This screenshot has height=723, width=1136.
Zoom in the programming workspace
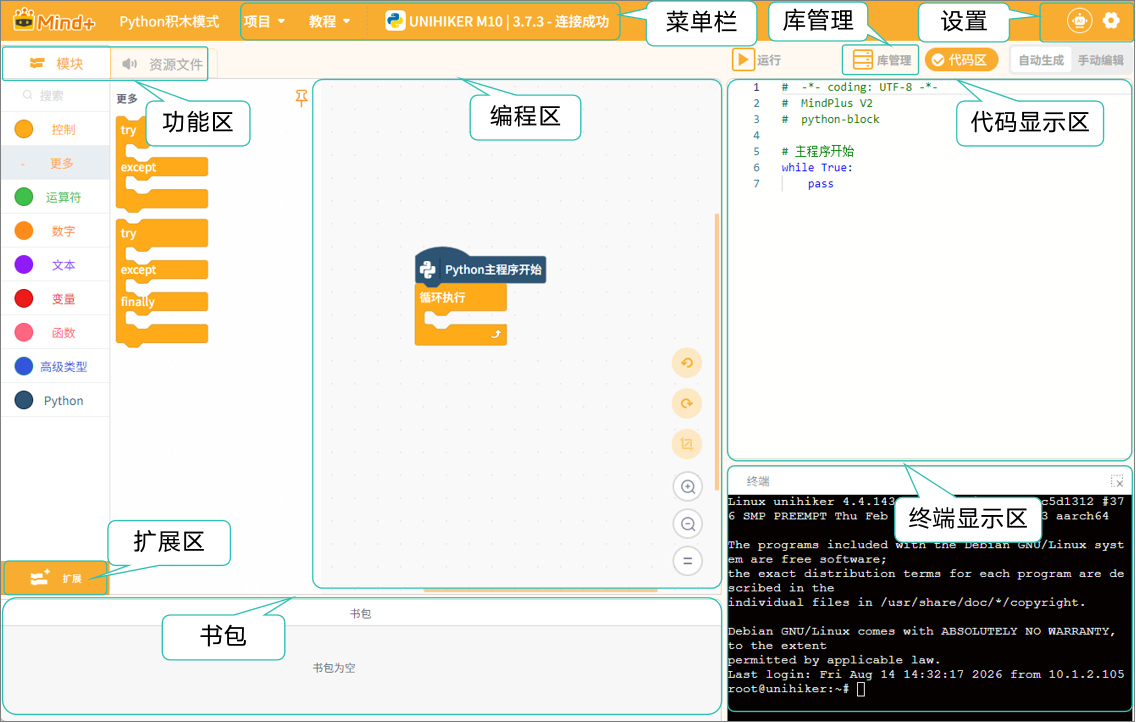[688, 487]
